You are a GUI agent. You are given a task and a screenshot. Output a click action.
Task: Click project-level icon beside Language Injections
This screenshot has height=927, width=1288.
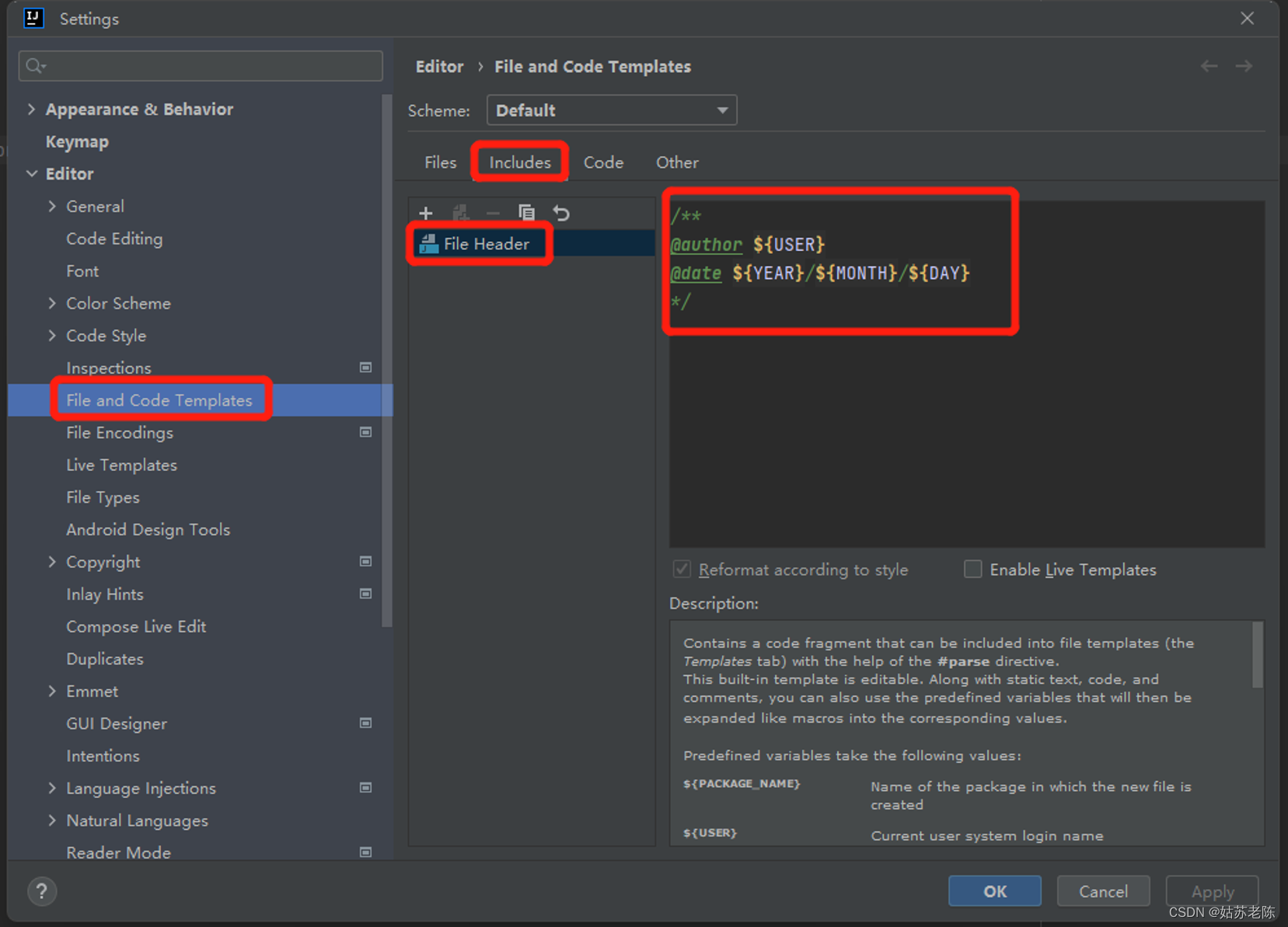pos(365,787)
